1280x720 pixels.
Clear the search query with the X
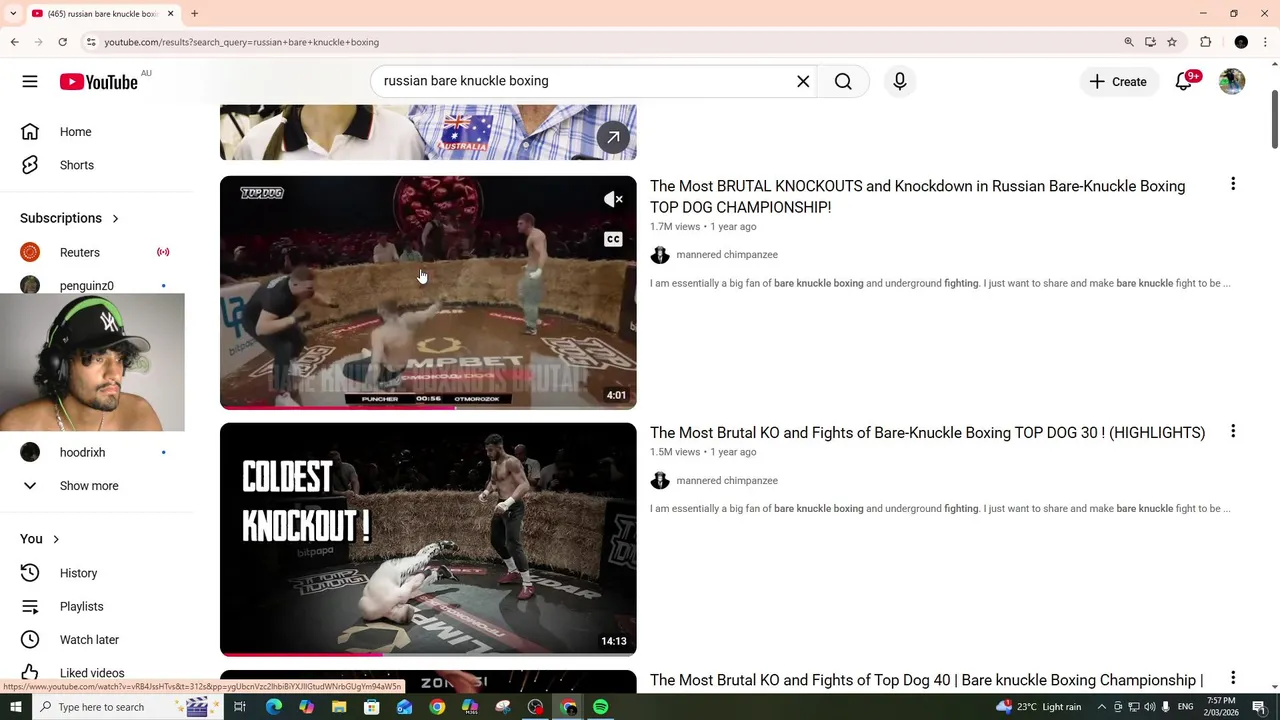(x=803, y=81)
